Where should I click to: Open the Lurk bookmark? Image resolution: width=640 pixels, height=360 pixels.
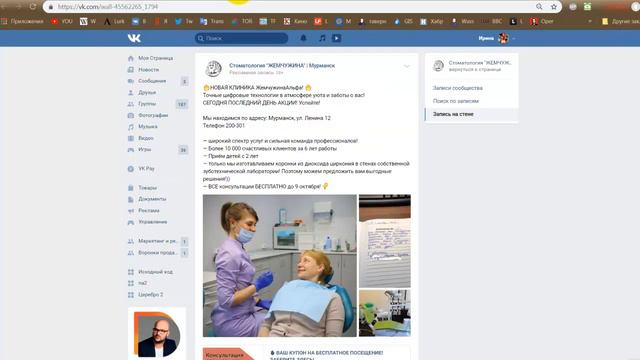coord(114,21)
